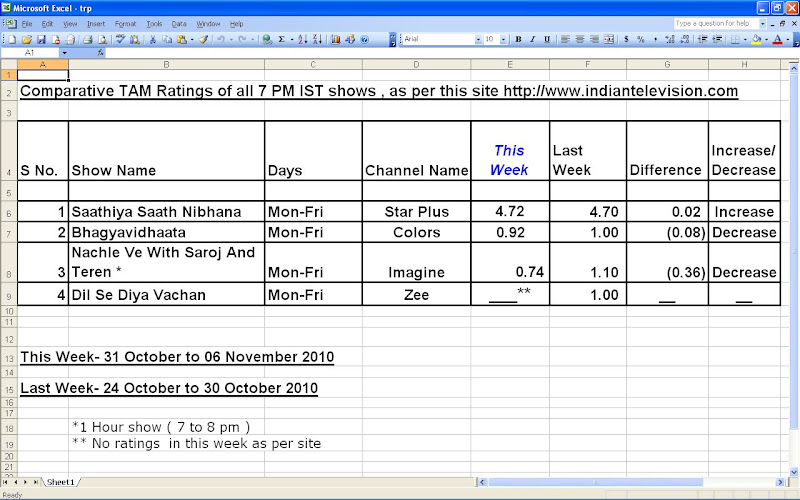Open the Insert menu
The width and height of the screenshot is (800, 500).
click(x=95, y=24)
